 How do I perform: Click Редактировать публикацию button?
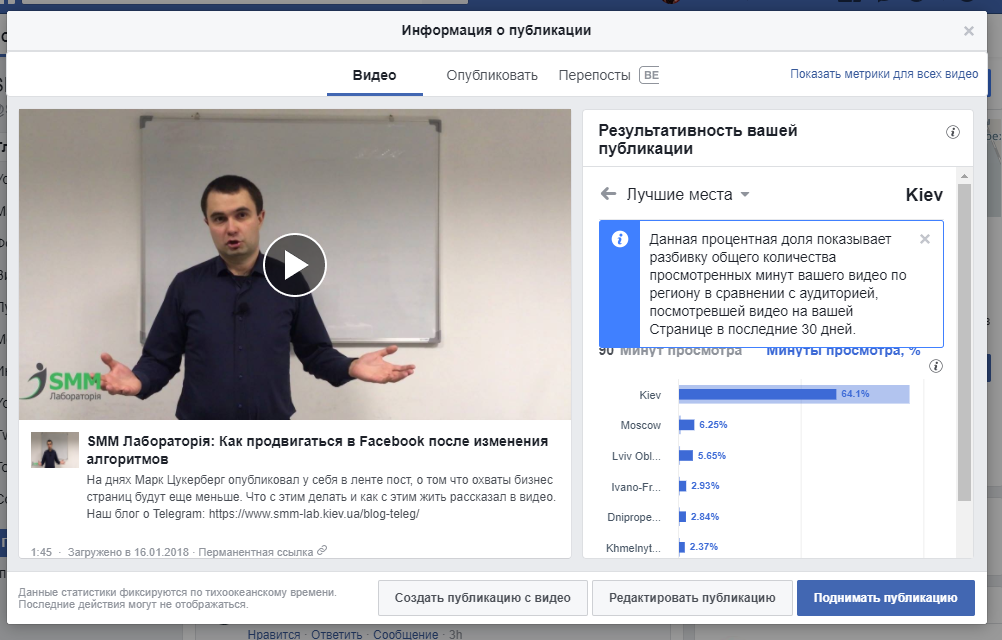pos(692,598)
